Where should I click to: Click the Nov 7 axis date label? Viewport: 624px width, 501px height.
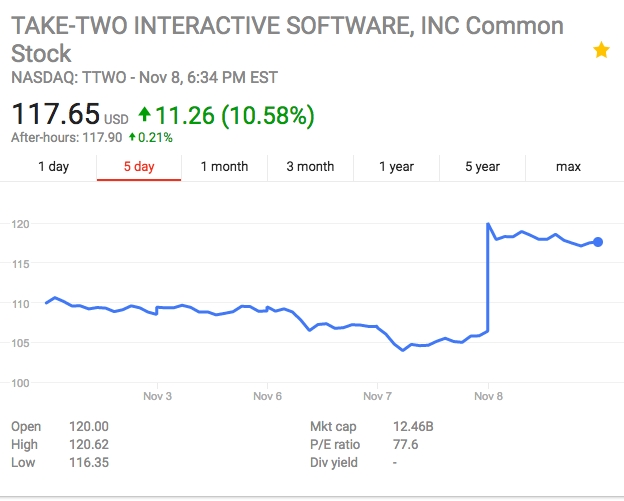[x=377, y=396]
